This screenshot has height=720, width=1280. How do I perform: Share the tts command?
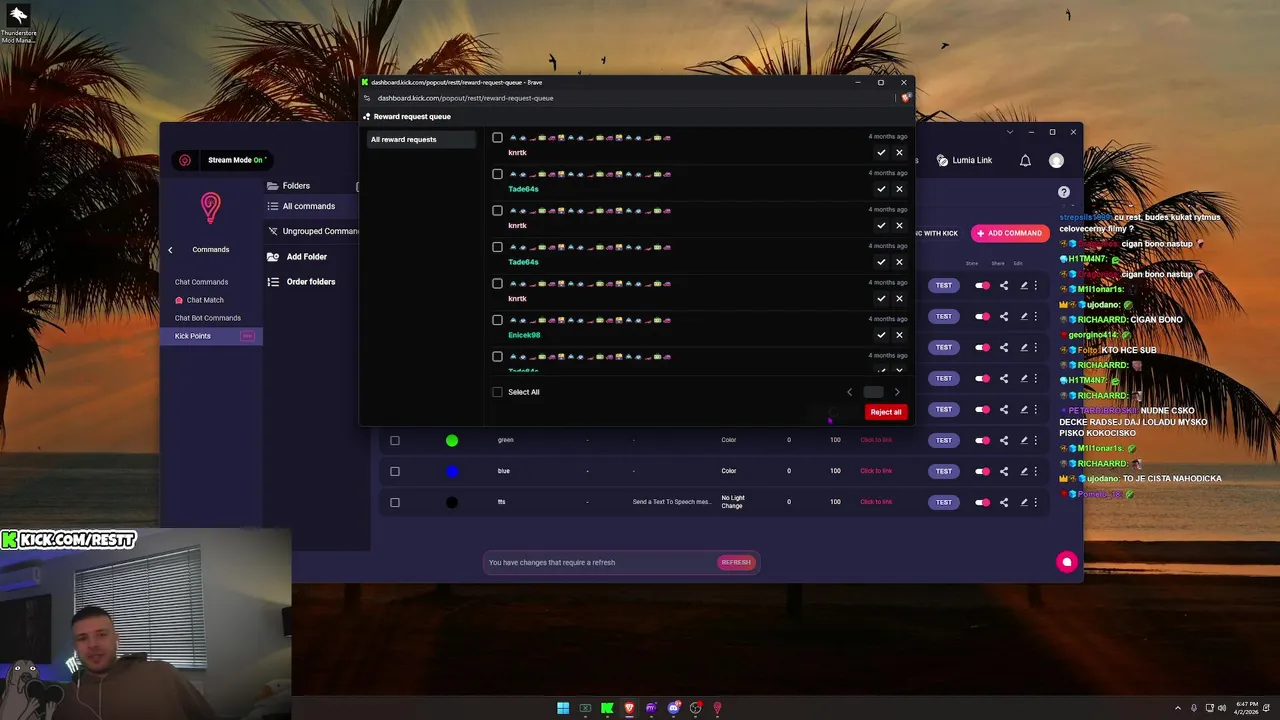coord(1004,502)
